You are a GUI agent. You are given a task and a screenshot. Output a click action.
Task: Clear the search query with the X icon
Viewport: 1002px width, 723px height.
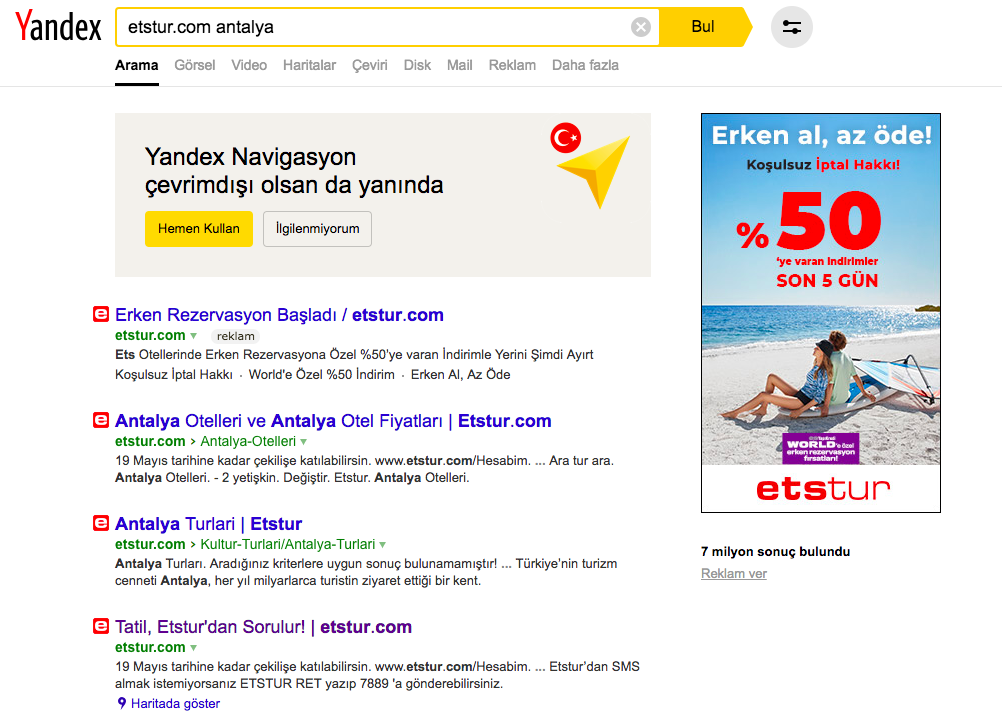pyautogui.click(x=641, y=27)
